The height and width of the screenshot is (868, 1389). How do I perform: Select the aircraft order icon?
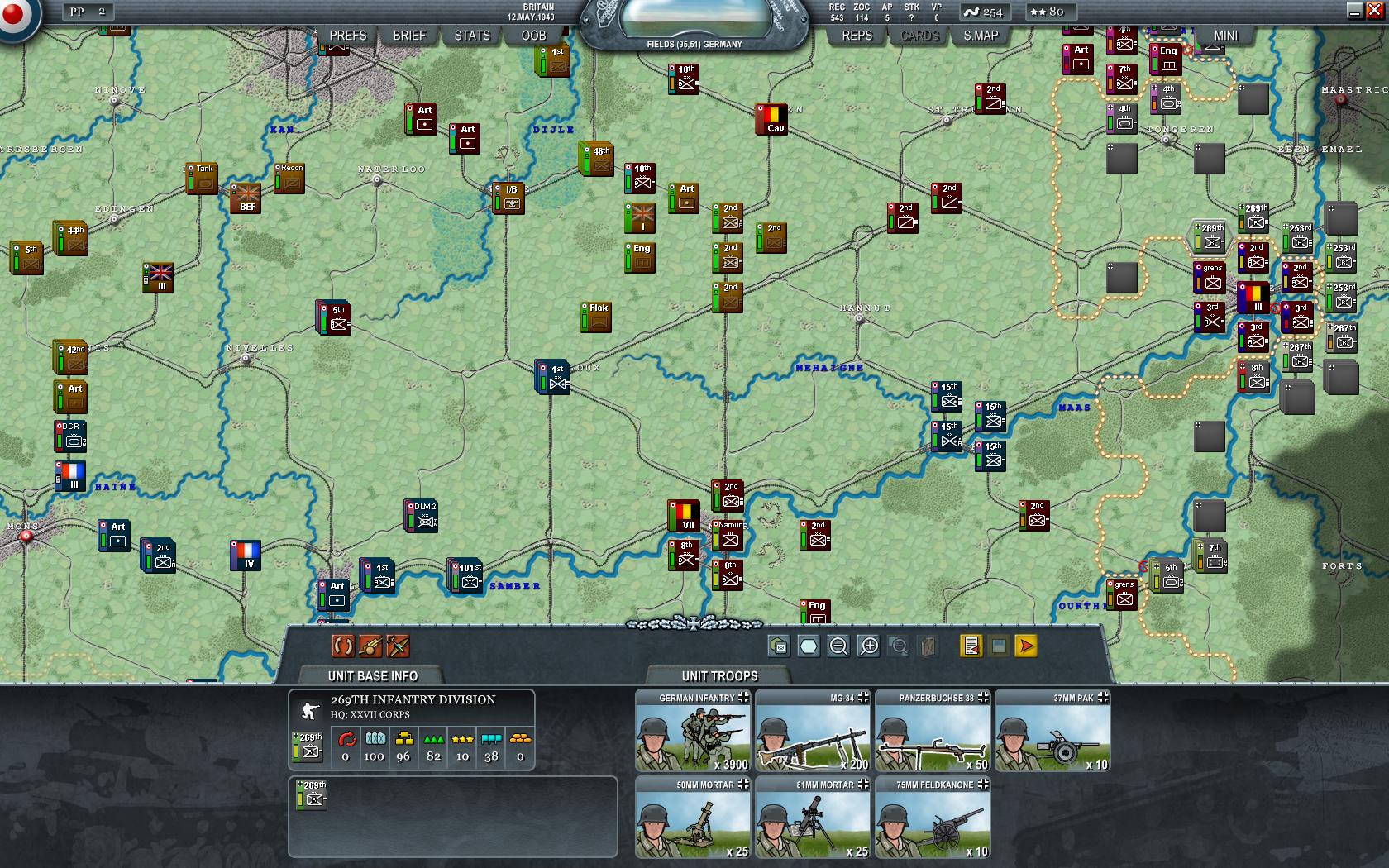point(398,646)
